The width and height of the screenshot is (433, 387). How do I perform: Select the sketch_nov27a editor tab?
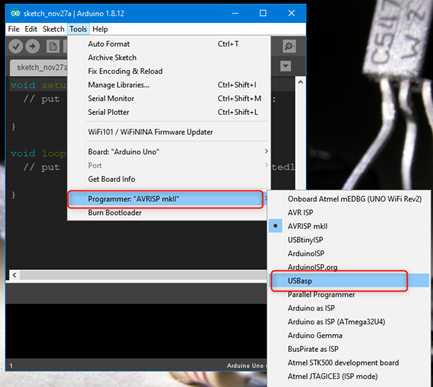(x=39, y=68)
